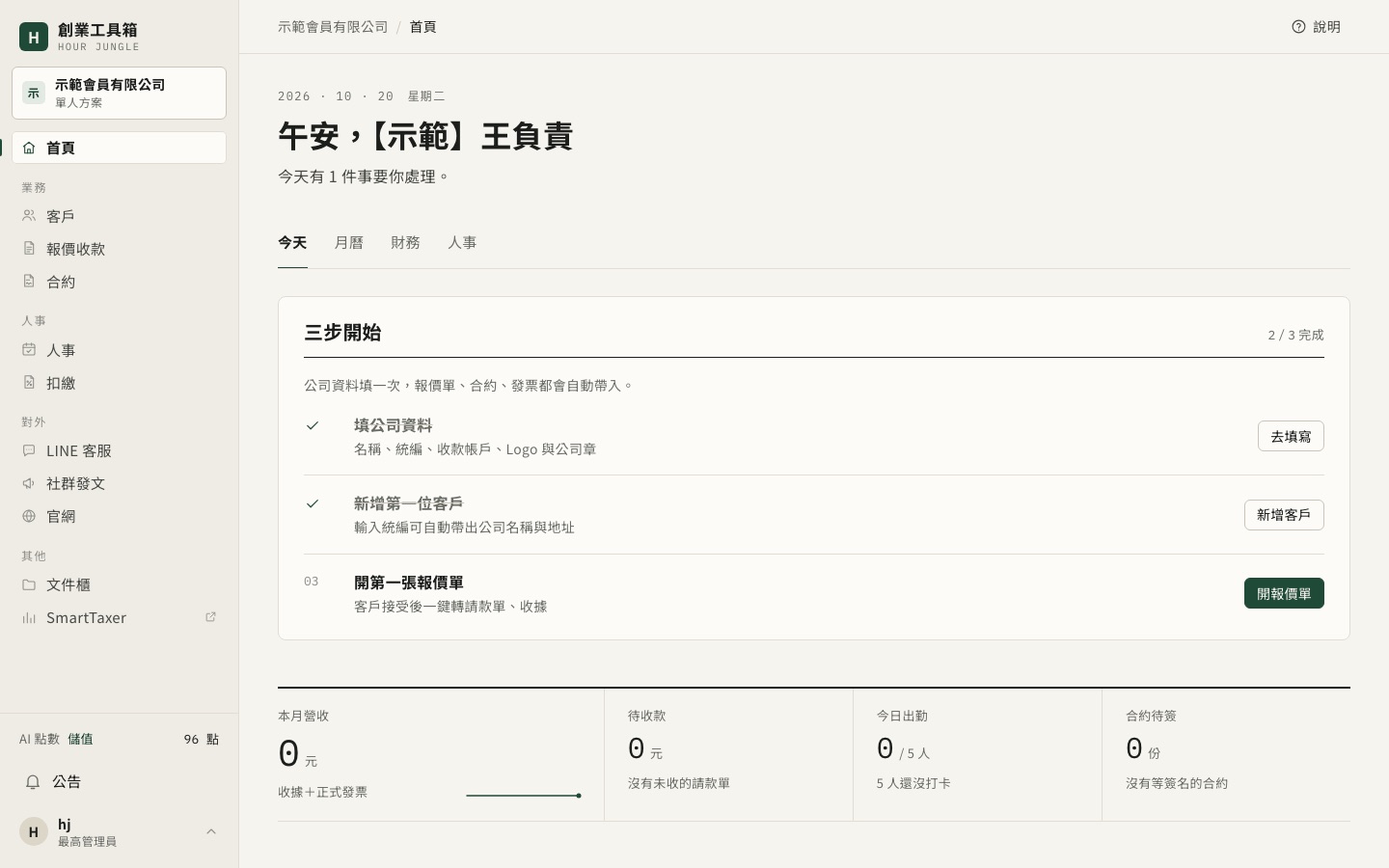Click the 開第一張報價單 step title
Image resolution: width=1389 pixels, height=868 pixels.
click(409, 583)
